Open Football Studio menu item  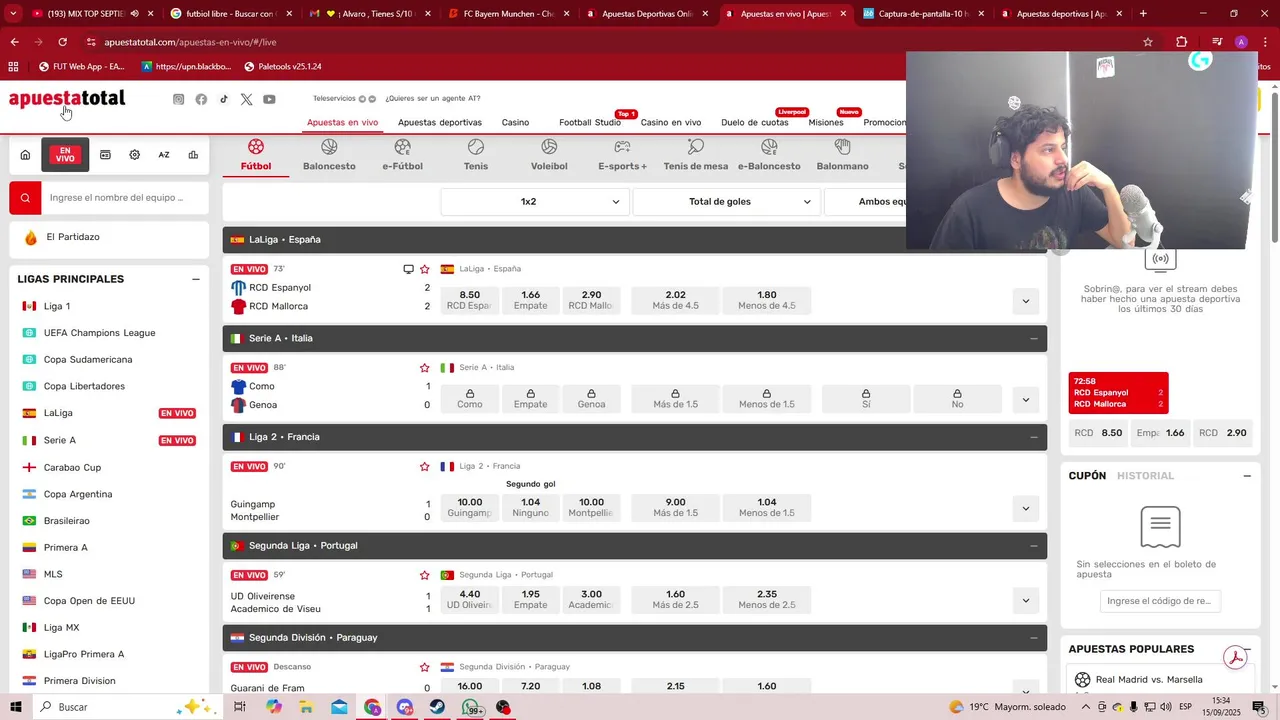(590, 122)
